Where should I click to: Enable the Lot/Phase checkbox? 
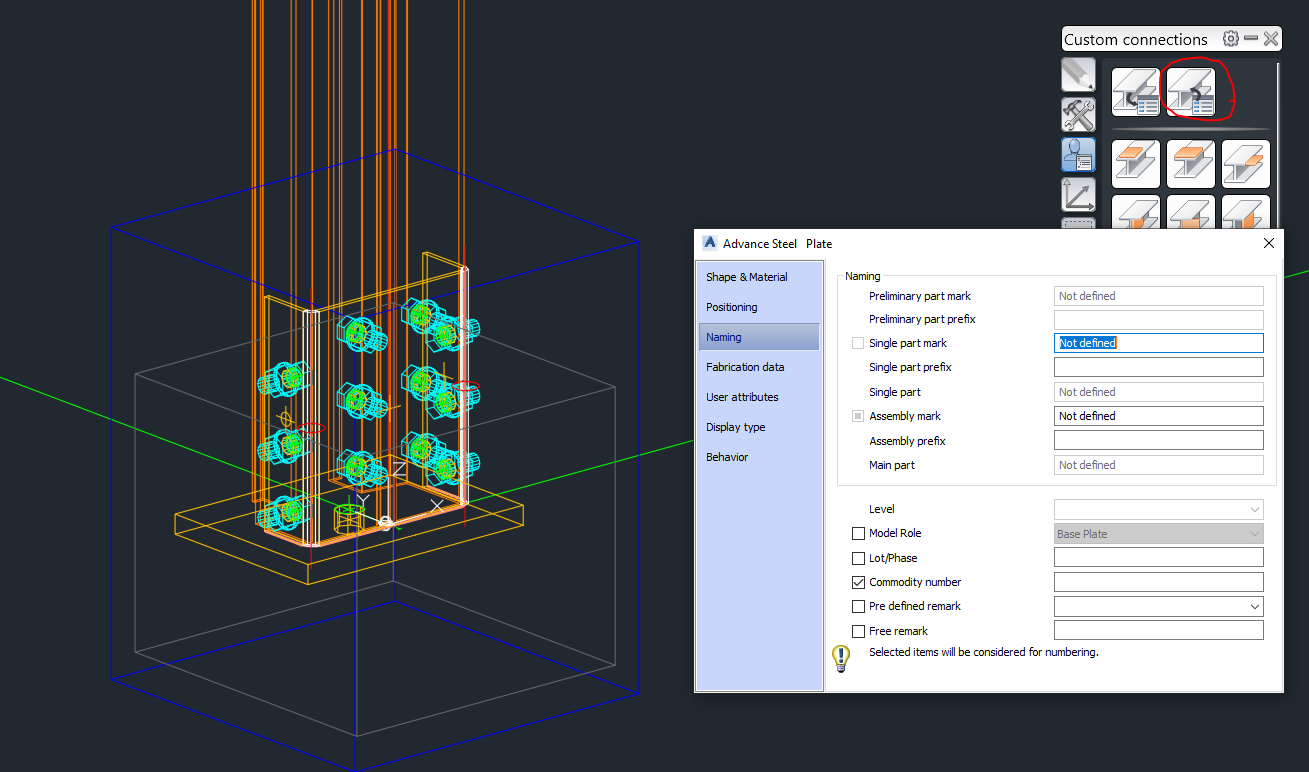click(x=858, y=557)
